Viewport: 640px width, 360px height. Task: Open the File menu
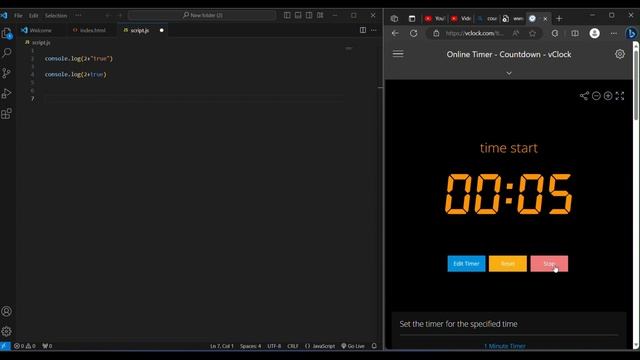click(18, 16)
